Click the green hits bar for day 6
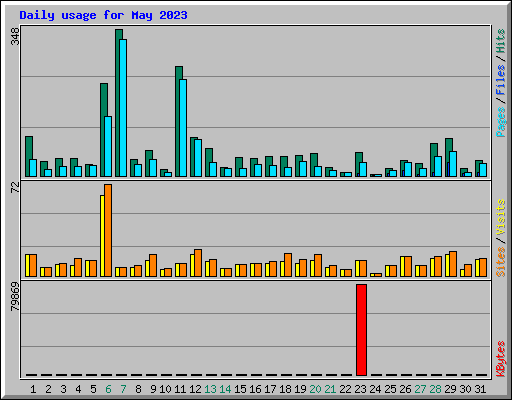Viewport: 512px width, 400px height. 104,130
